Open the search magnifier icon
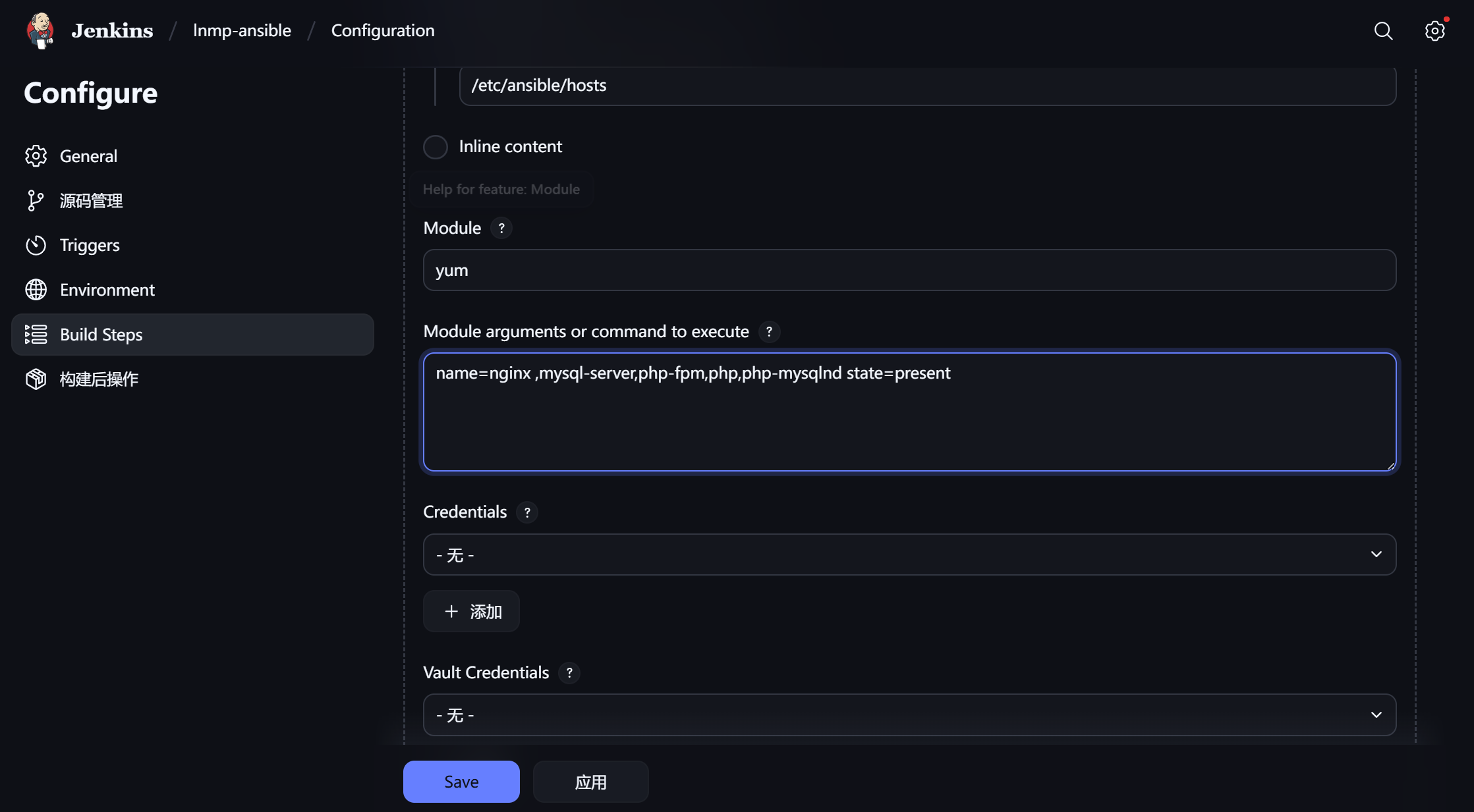This screenshot has height=812, width=1474. tap(1383, 31)
